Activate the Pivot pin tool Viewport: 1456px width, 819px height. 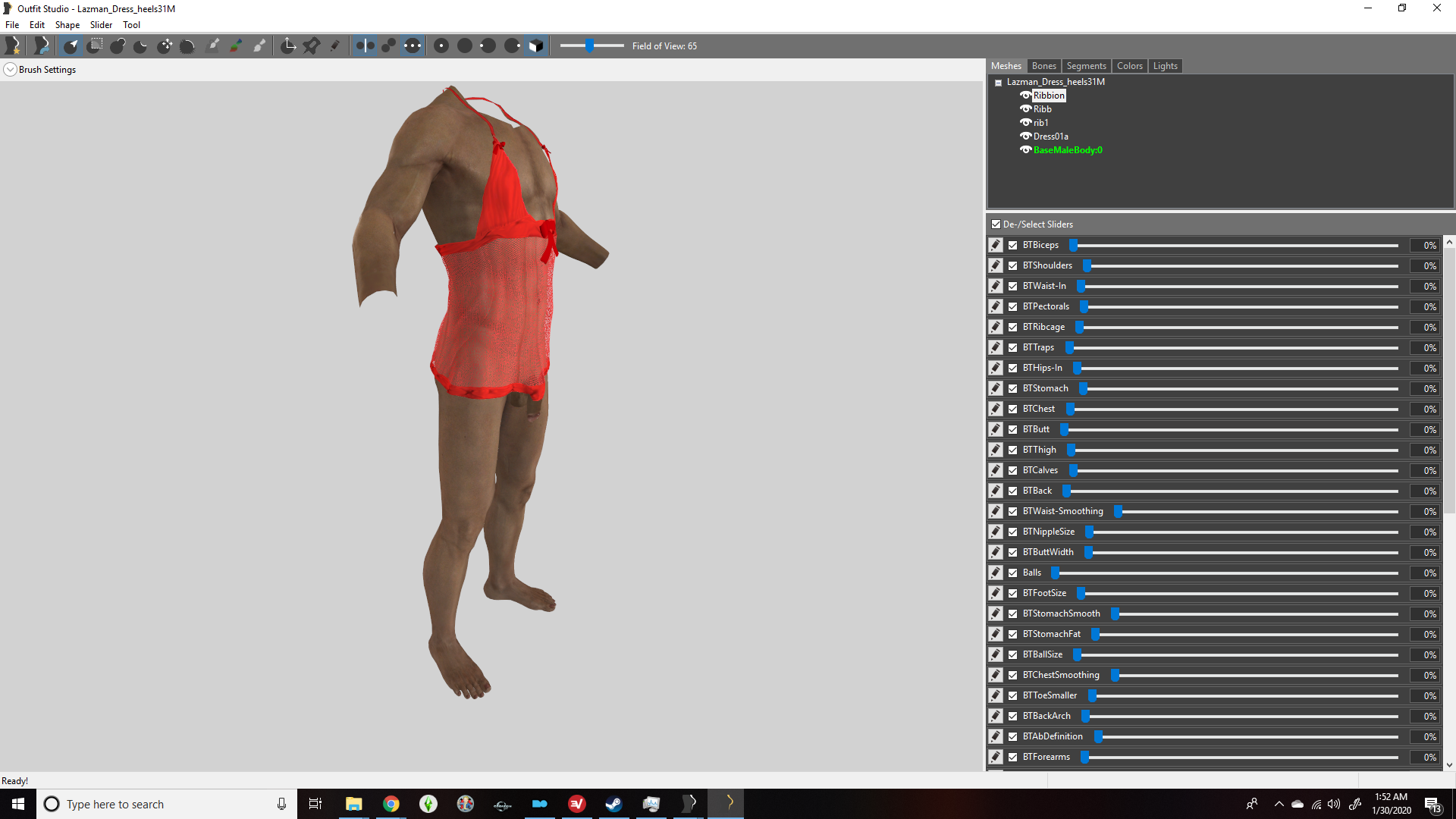pyautogui.click(x=311, y=46)
